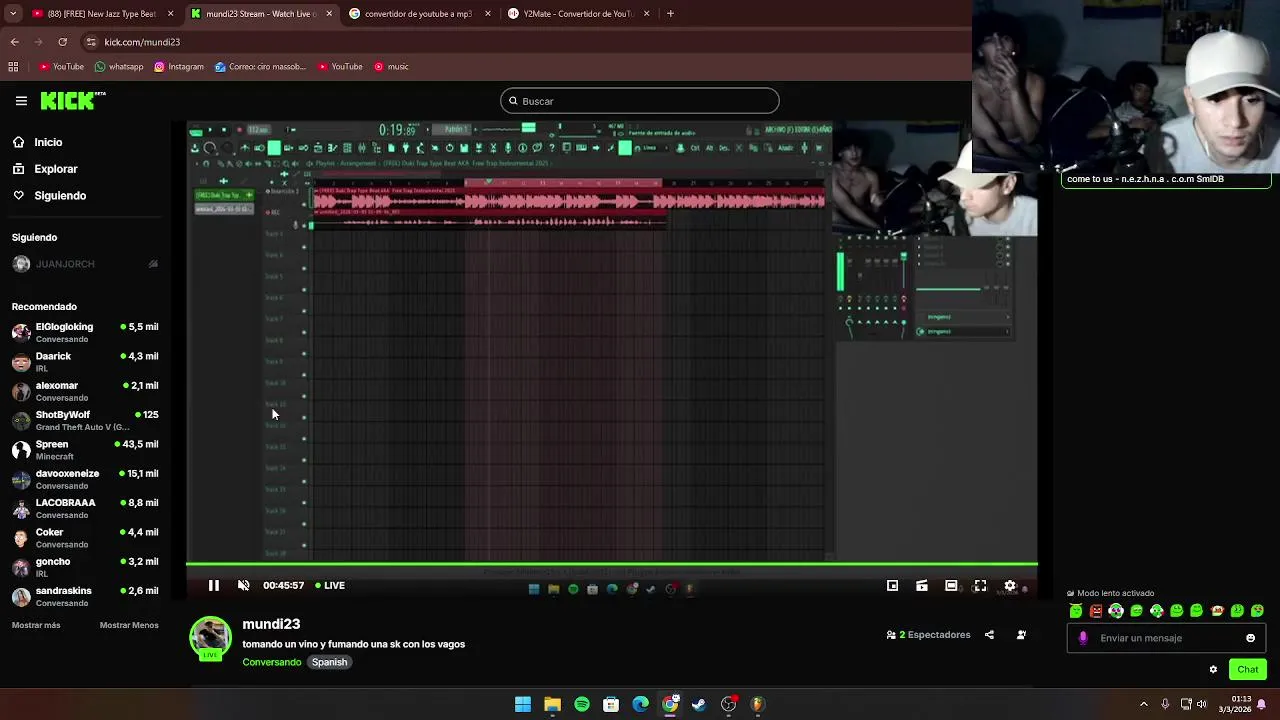Viewport: 1280px width, 720px height.
Task: Reload the current page
Action: point(62,42)
